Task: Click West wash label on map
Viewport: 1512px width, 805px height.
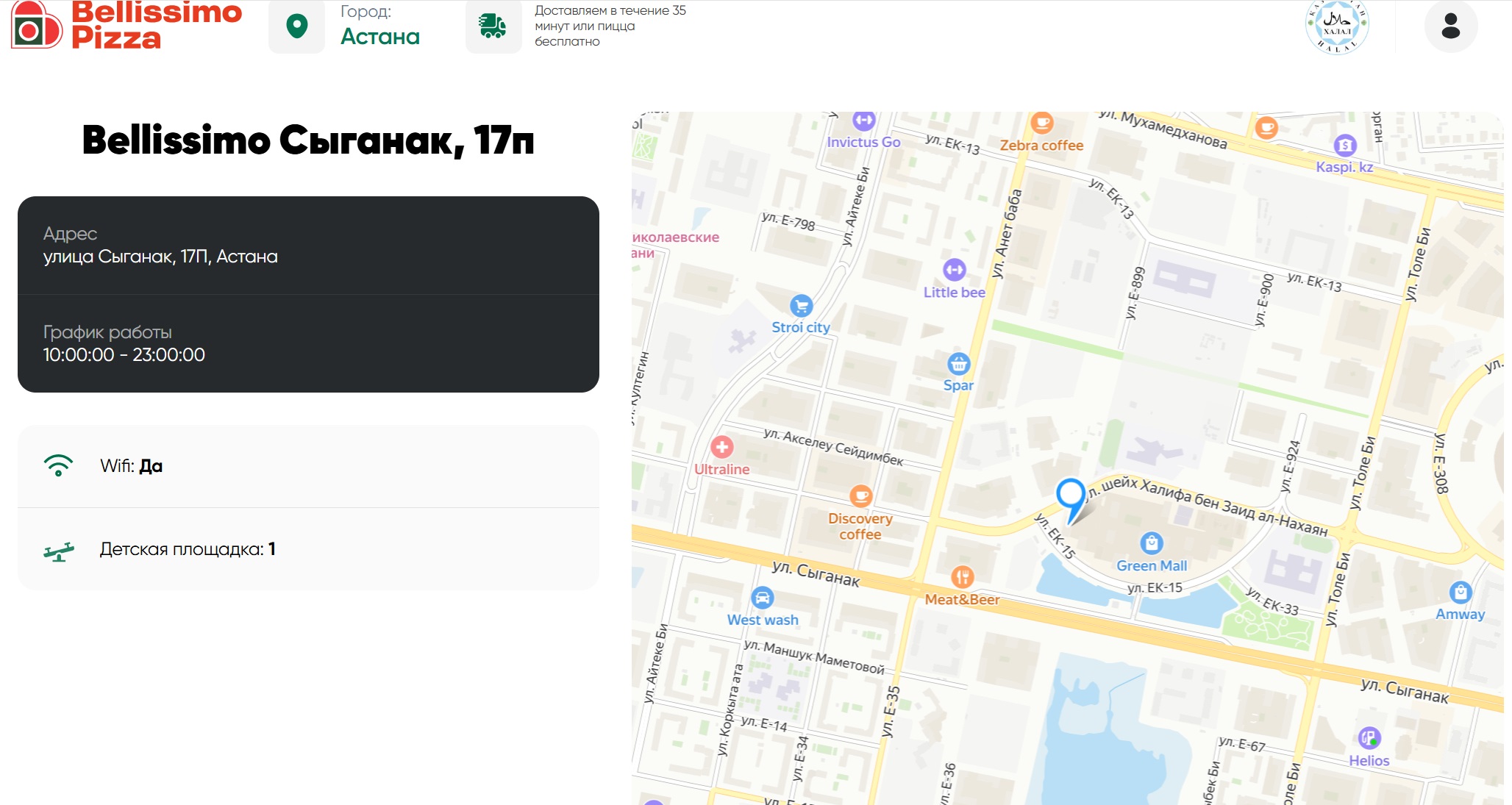Action: click(x=763, y=620)
